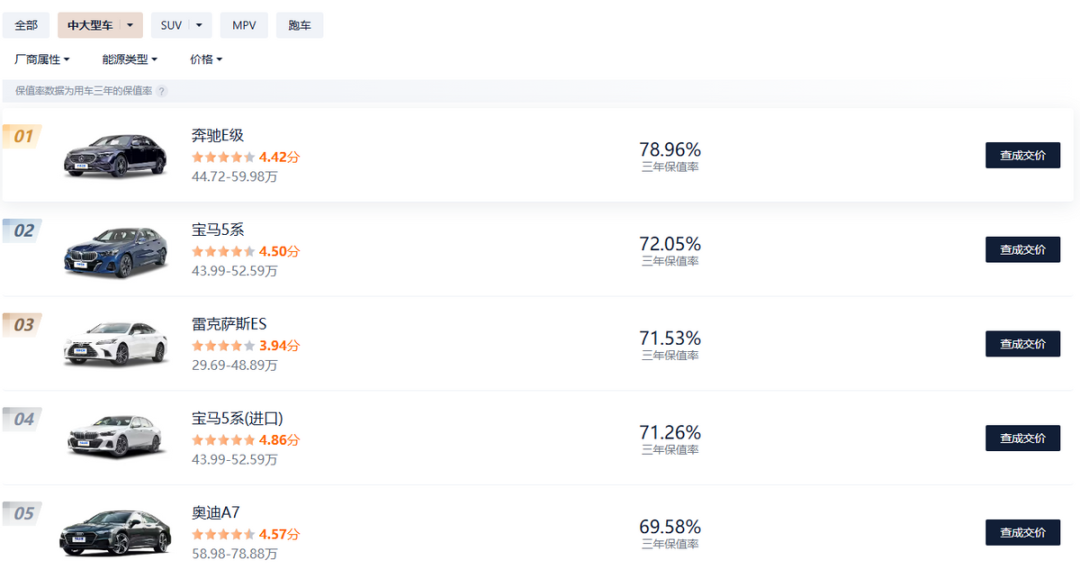Click the 02 rank badge
Image resolution: width=1080 pixels, height=569 pixels.
pyautogui.click(x=22, y=231)
